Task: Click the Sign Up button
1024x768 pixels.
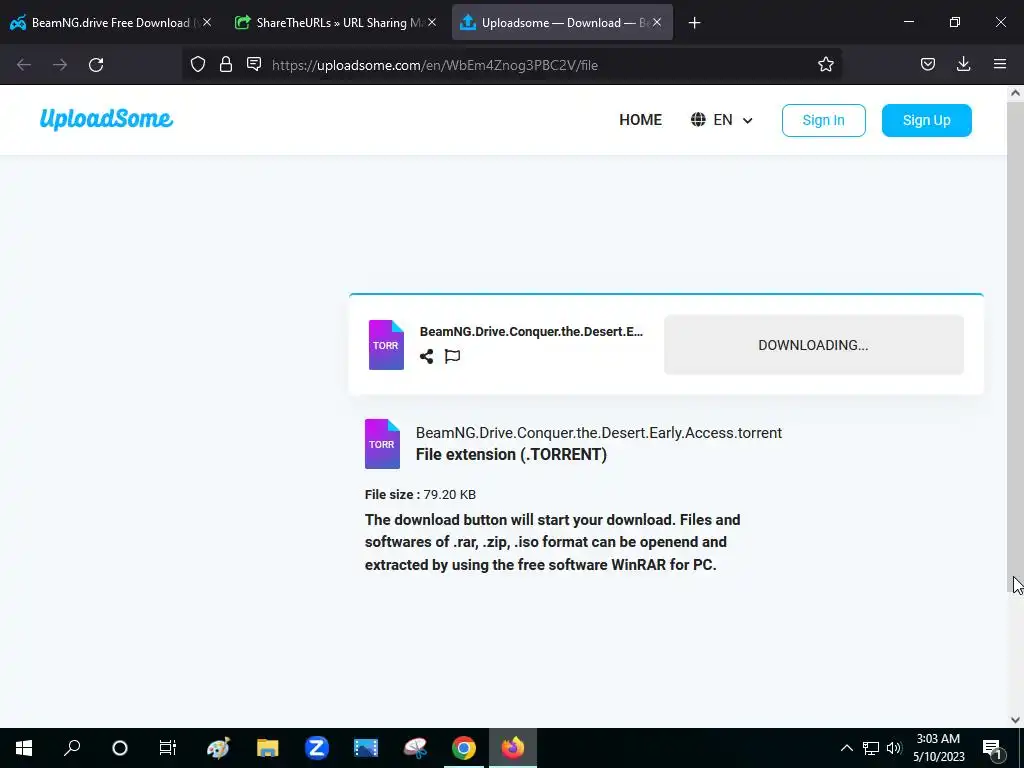Action: point(926,120)
